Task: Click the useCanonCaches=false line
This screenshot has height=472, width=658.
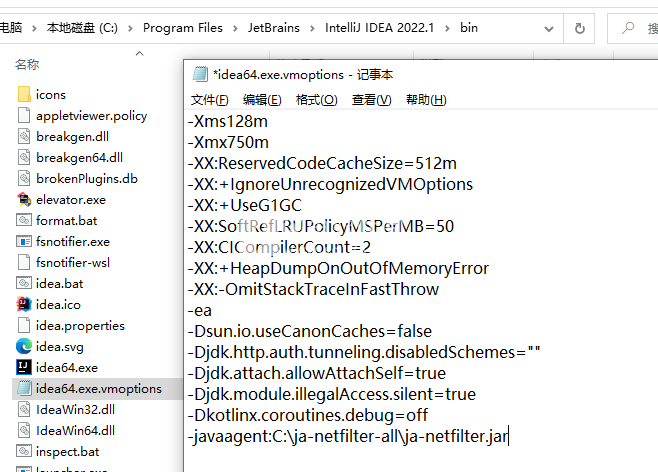Action: coord(310,331)
